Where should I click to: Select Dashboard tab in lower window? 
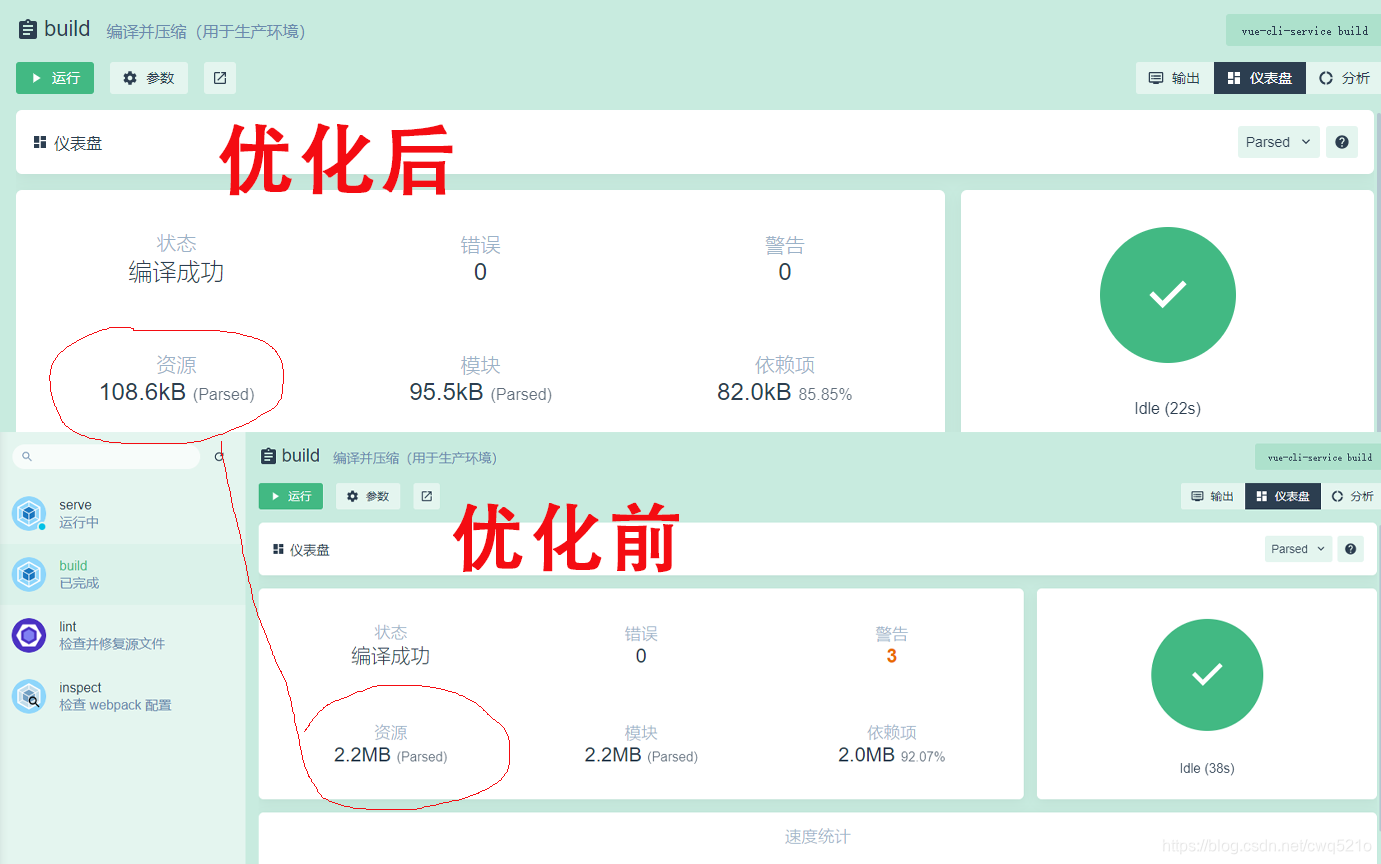1283,496
